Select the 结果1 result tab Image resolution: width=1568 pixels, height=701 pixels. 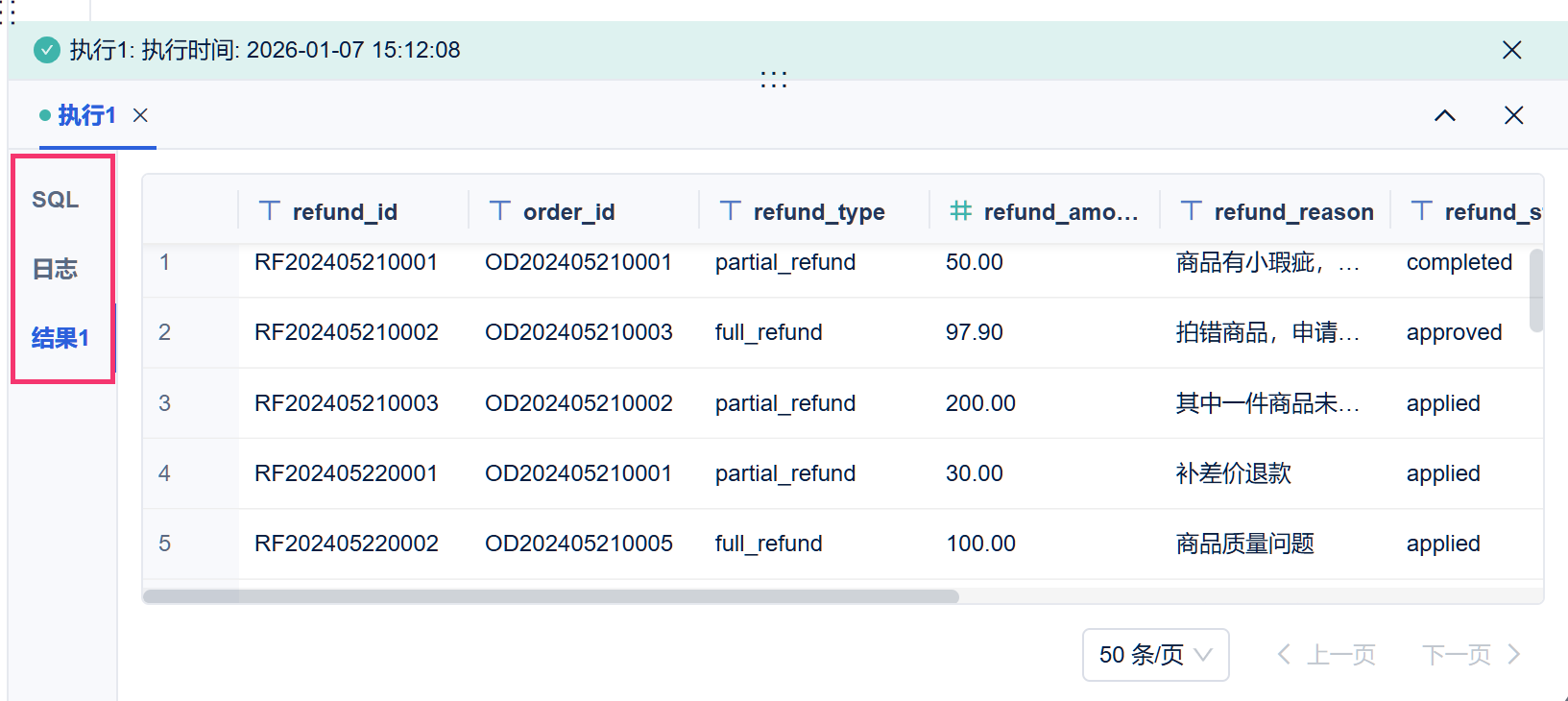pos(60,338)
